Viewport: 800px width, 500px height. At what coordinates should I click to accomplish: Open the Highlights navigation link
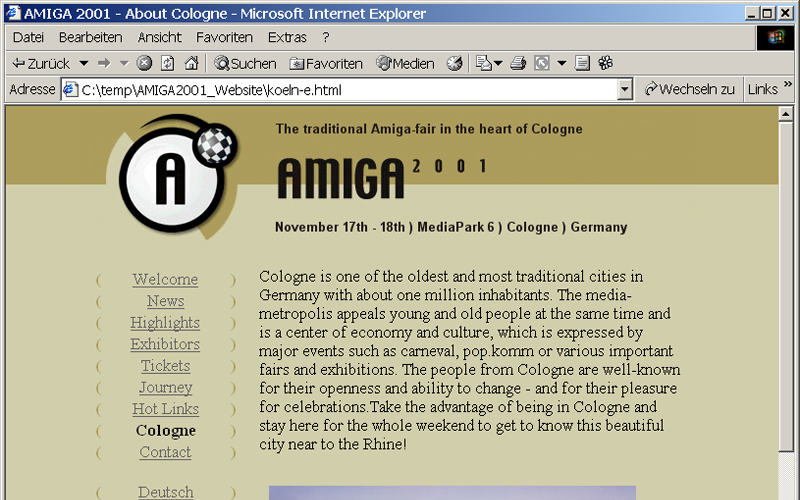[x=165, y=323]
